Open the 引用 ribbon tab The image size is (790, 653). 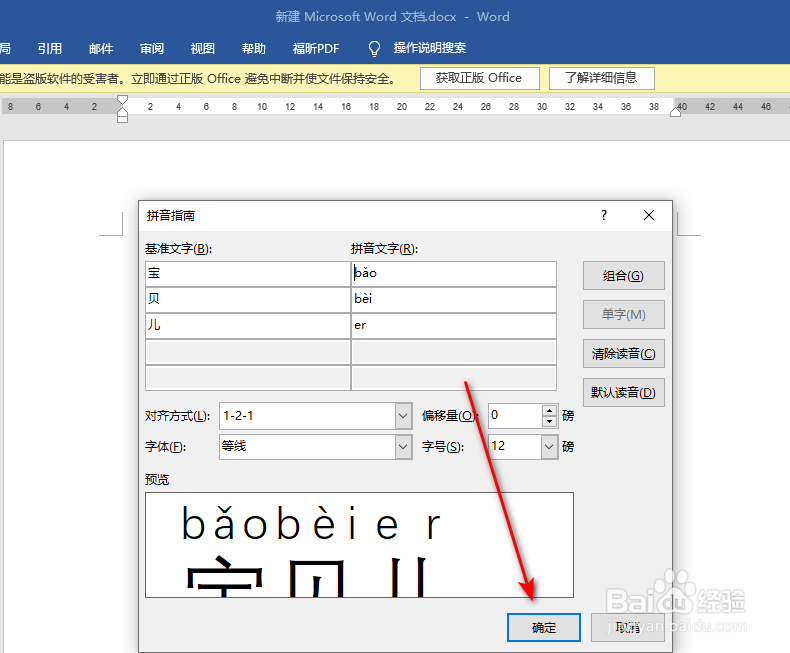(50, 48)
